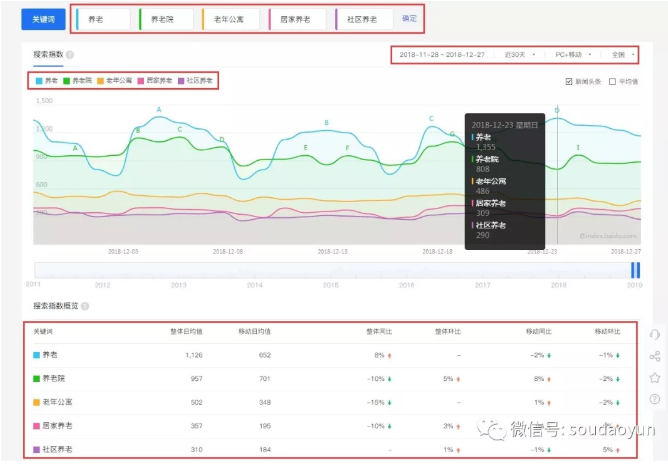
Task: Click the 老年公寓 keyword input box
Action: [x=232, y=18]
